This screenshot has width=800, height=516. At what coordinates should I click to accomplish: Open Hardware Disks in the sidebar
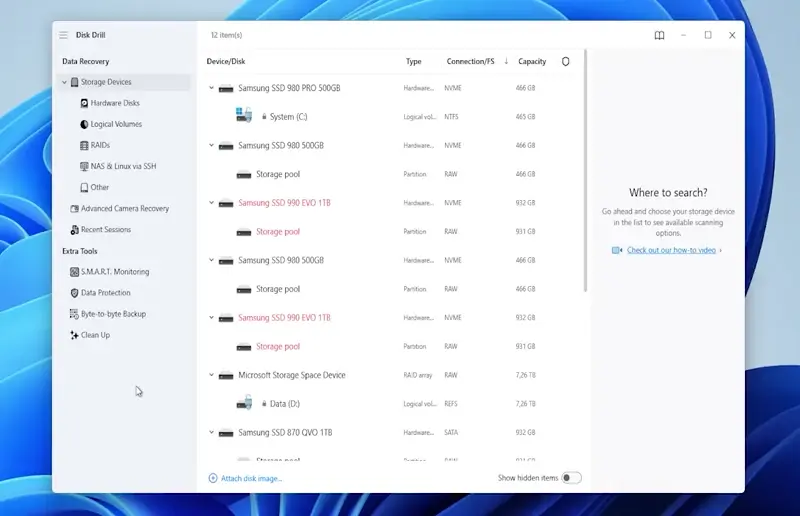pyautogui.click(x=115, y=103)
